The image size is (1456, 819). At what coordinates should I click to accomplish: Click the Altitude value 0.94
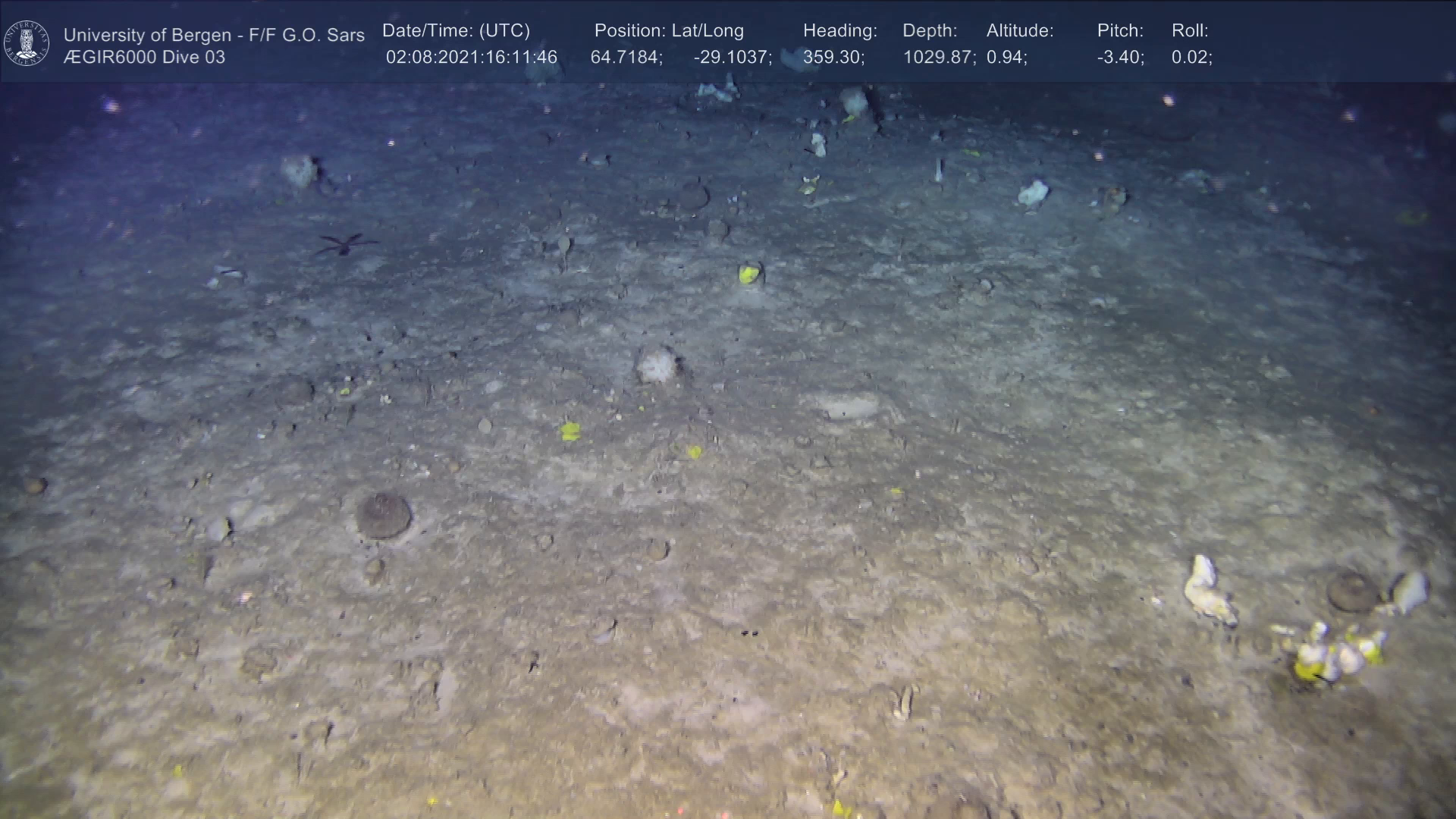point(1006,58)
